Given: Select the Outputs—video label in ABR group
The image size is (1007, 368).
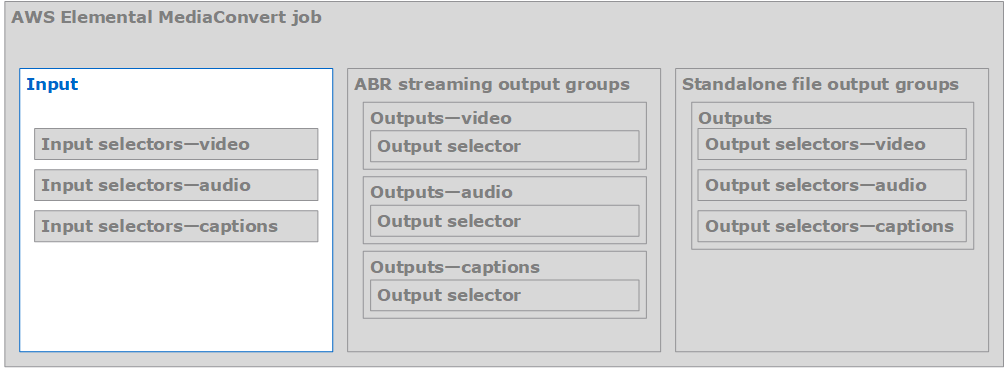Looking at the screenshot, I should [x=441, y=118].
